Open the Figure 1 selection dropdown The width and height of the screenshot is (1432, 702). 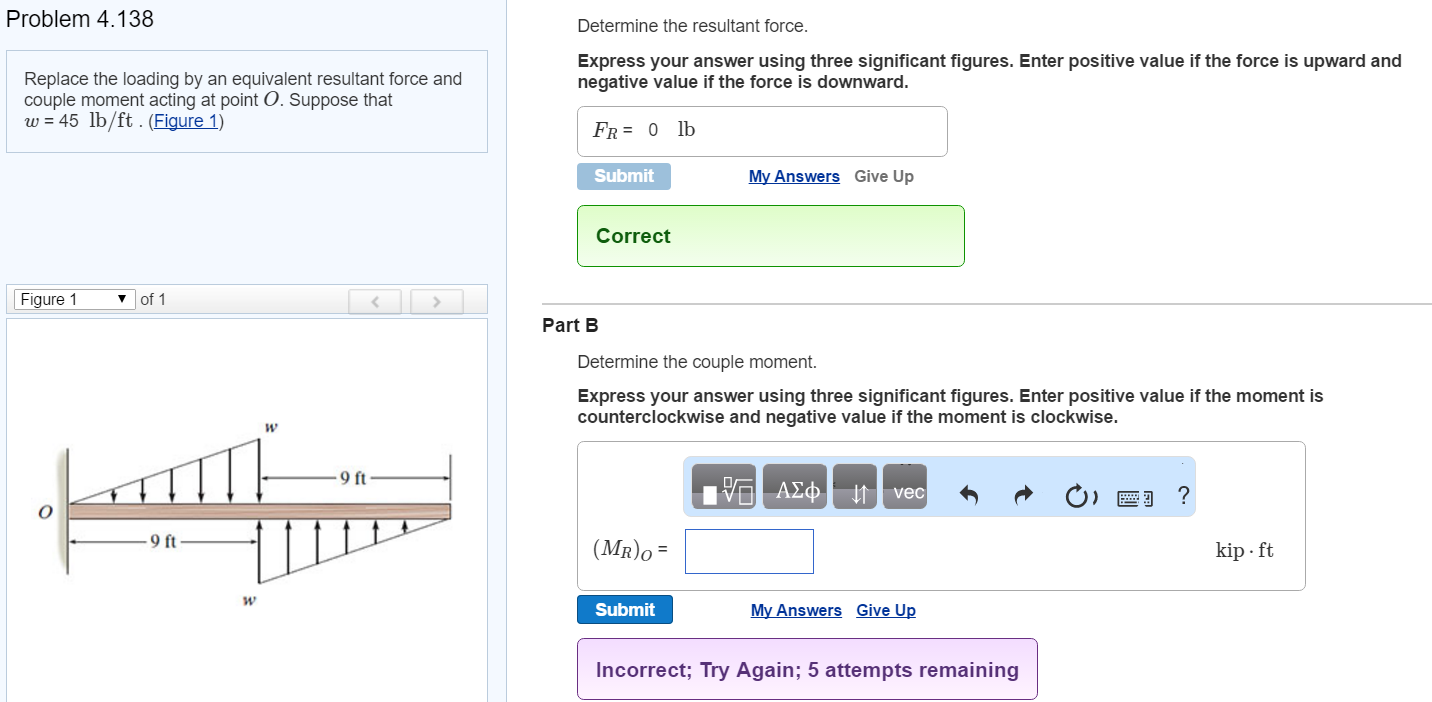click(x=72, y=298)
